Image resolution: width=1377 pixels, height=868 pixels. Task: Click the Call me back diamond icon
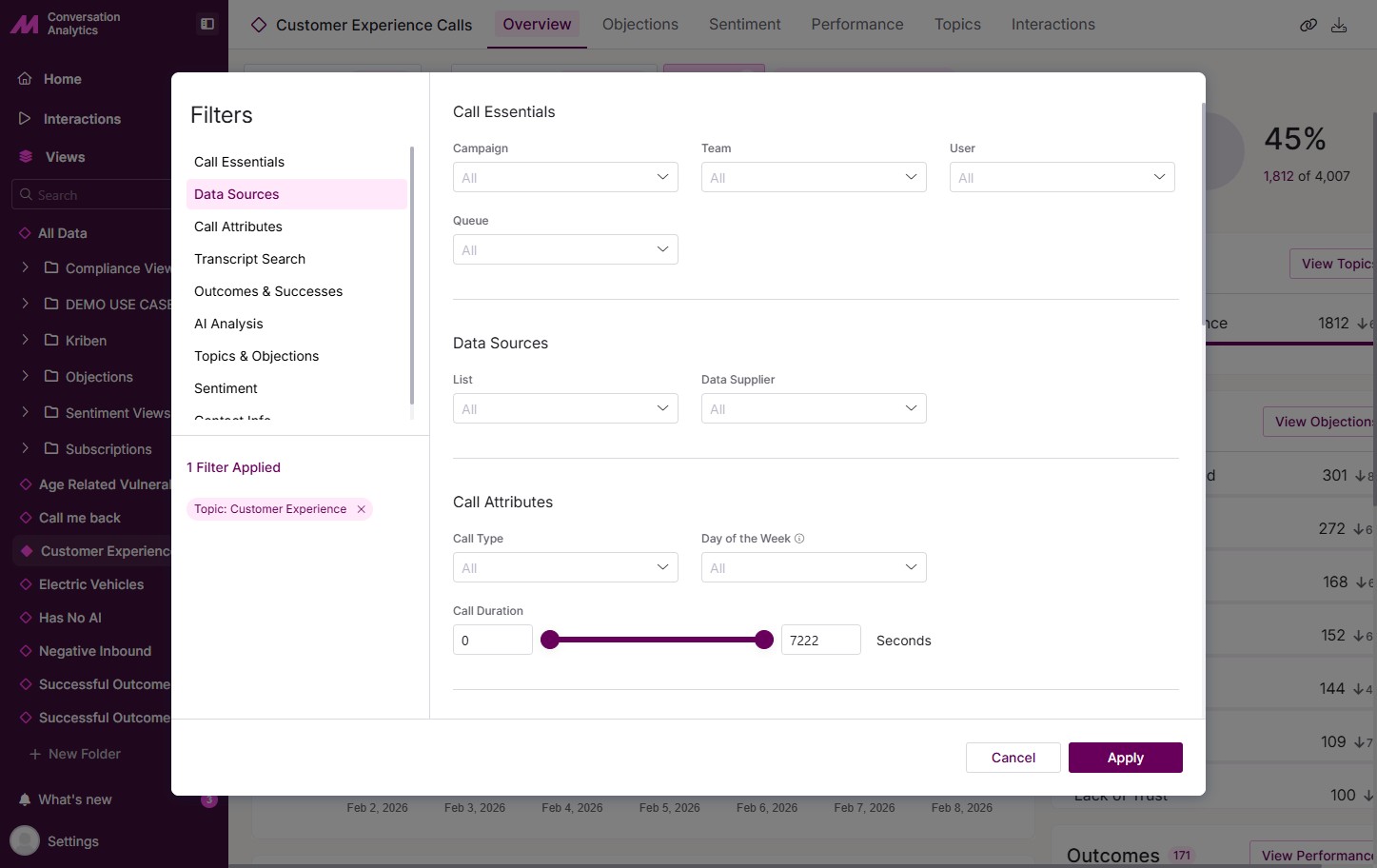click(26, 518)
